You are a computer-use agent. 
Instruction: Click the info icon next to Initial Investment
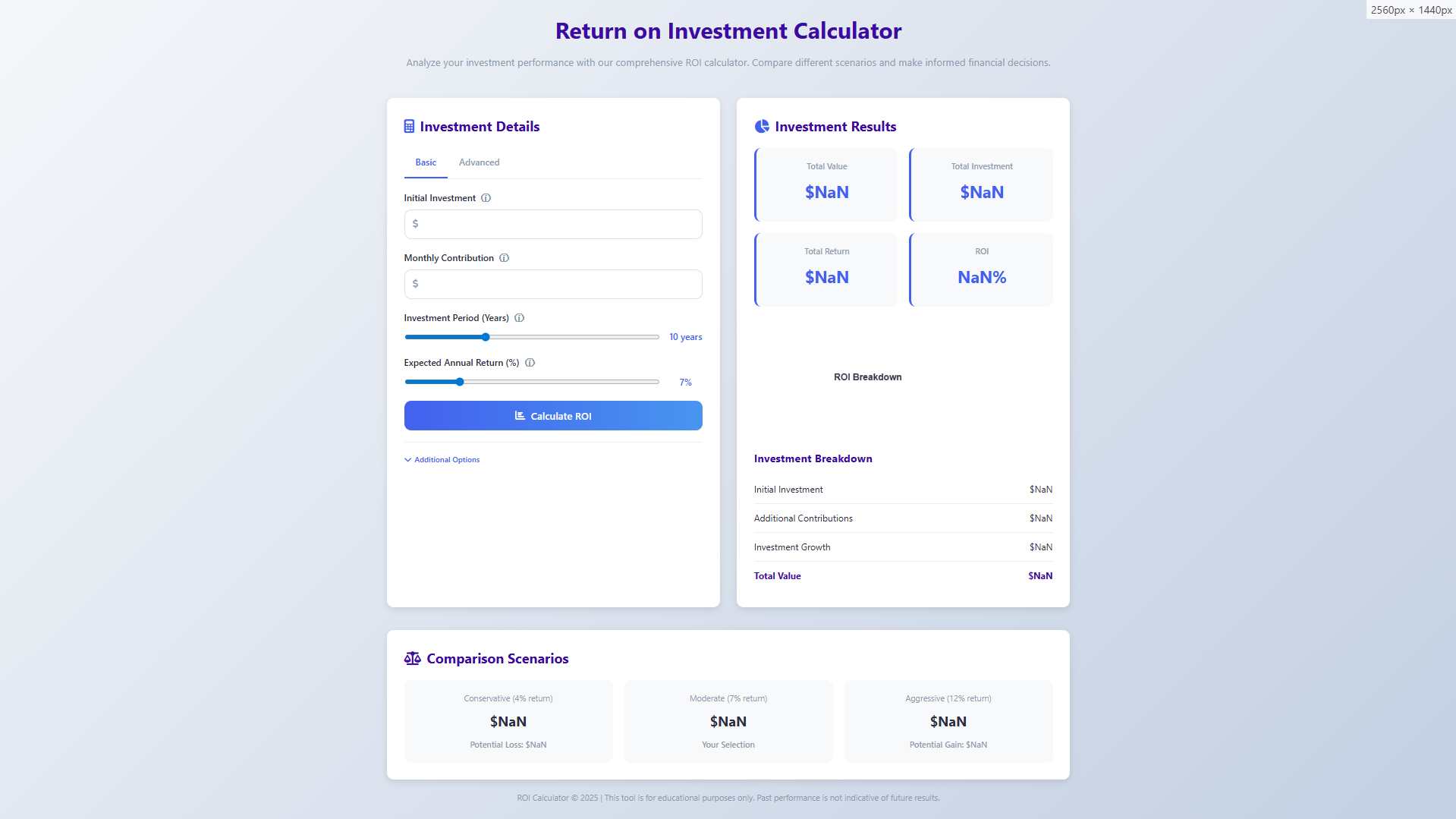pos(486,198)
